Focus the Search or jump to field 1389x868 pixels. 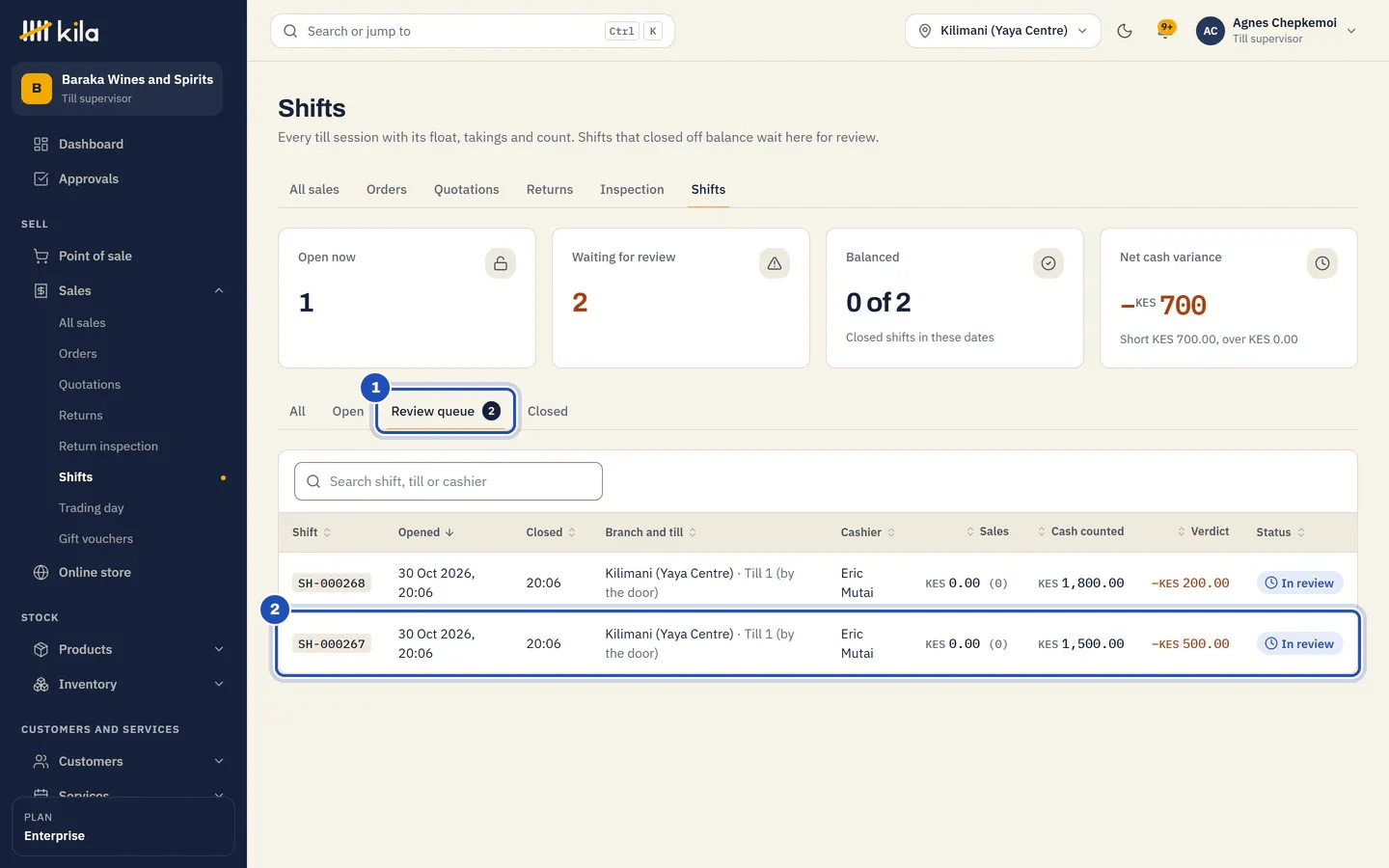point(473,31)
